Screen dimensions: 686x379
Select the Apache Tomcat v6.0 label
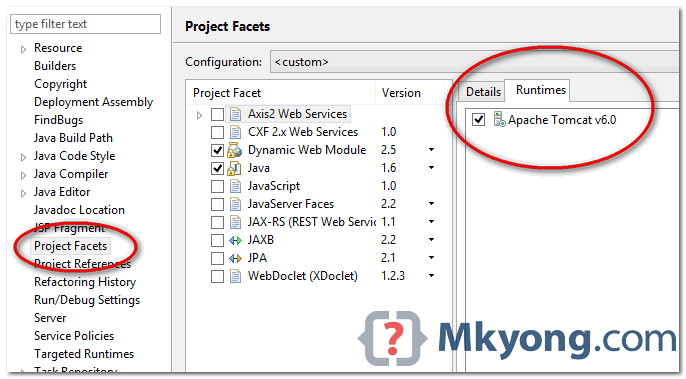(x=562, y=119)
